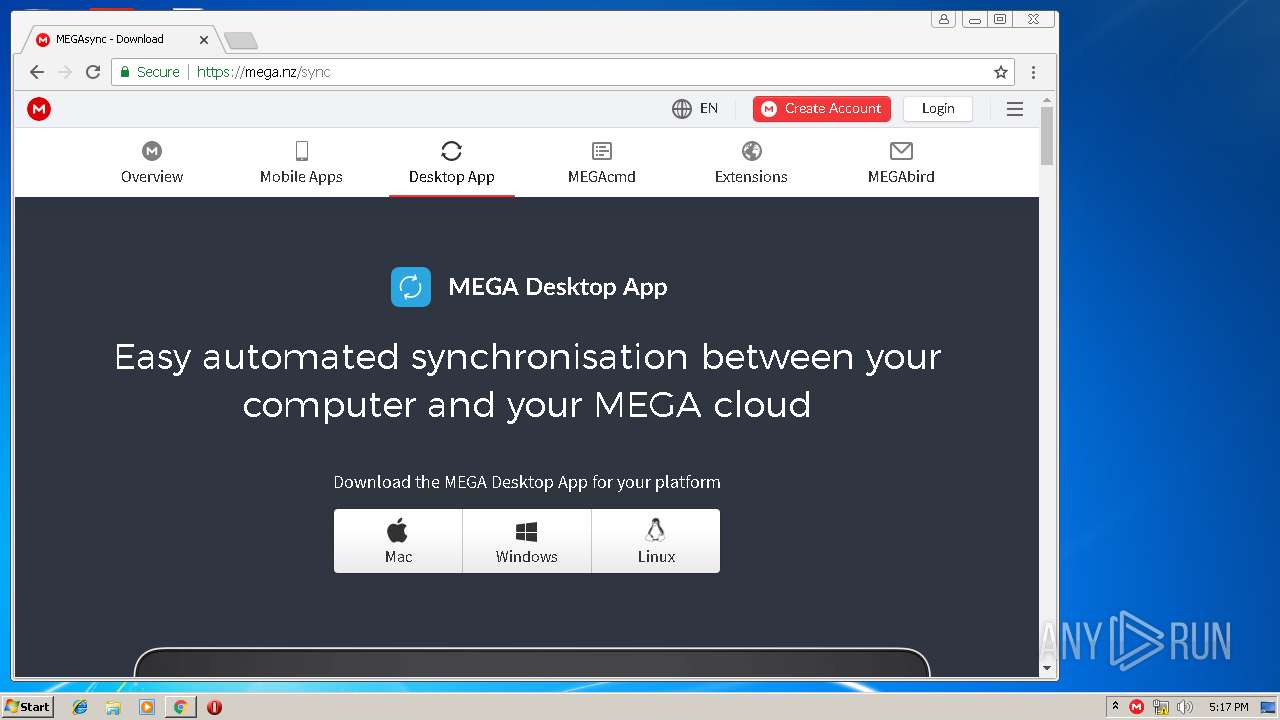1280x720 pixels.
Task: Open a new browser tab
Action: pyautogui.click(x=240, y=40)
